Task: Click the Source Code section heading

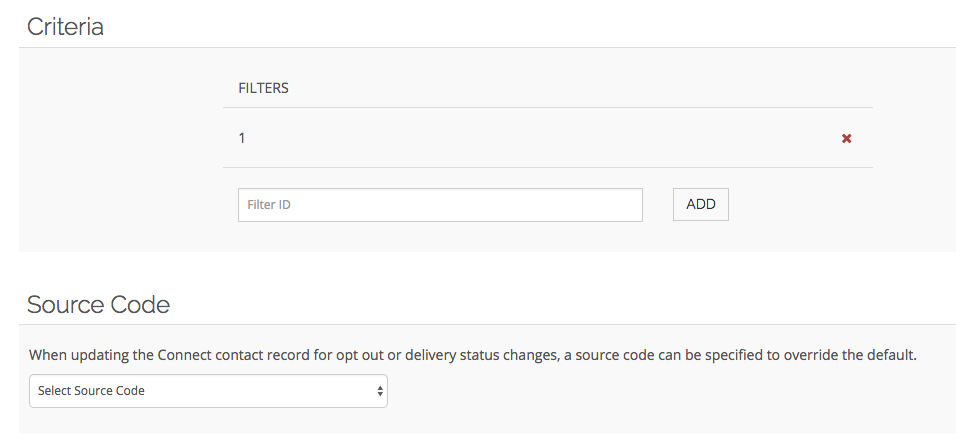Action: pos(98,304)
